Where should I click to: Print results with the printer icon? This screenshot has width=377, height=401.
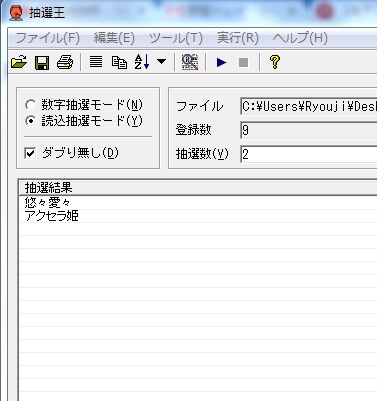[65, 62]
